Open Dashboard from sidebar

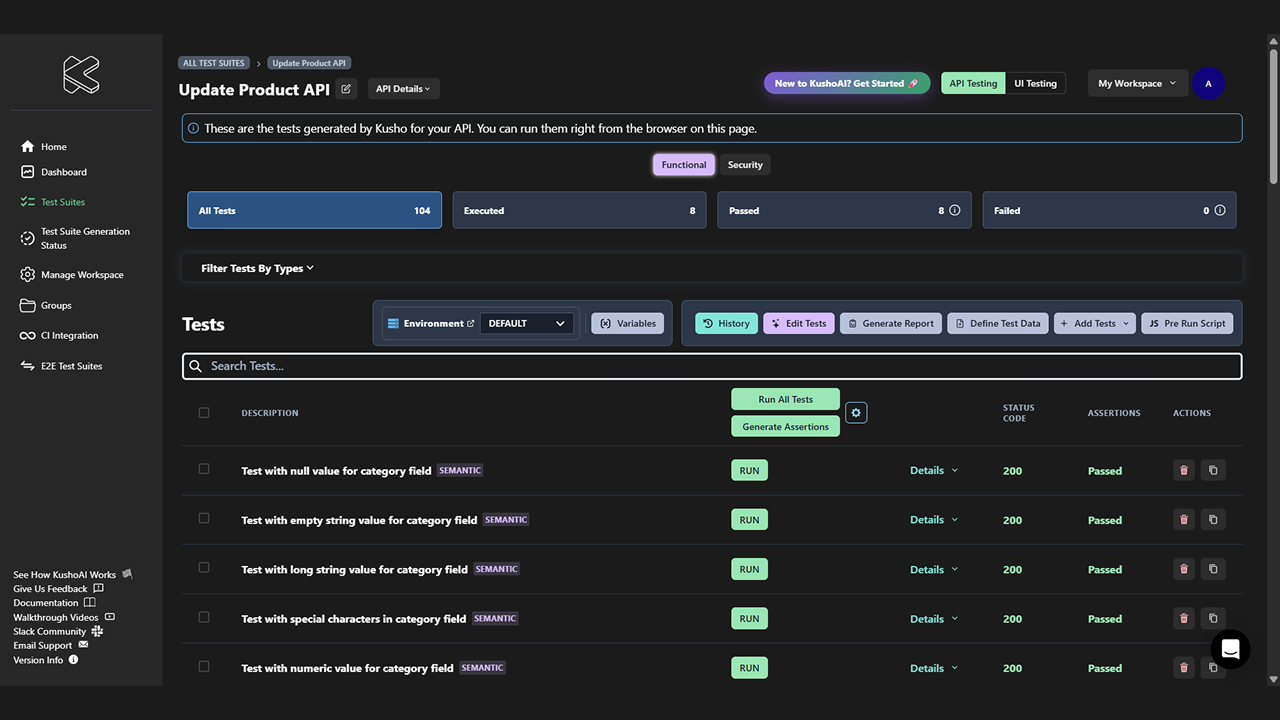point(54,172)
